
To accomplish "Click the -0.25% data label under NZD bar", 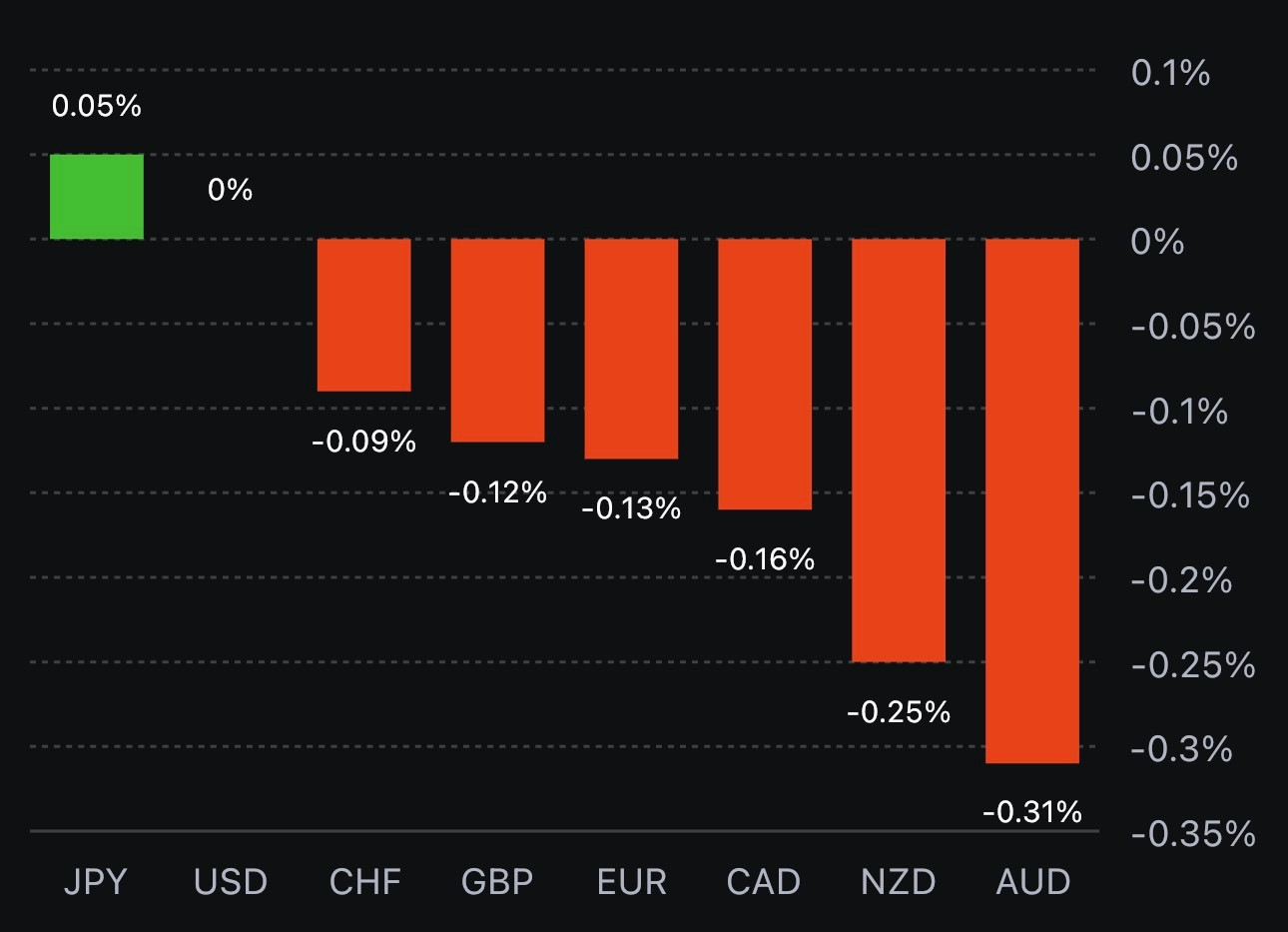I will click(x=899, y=712).
